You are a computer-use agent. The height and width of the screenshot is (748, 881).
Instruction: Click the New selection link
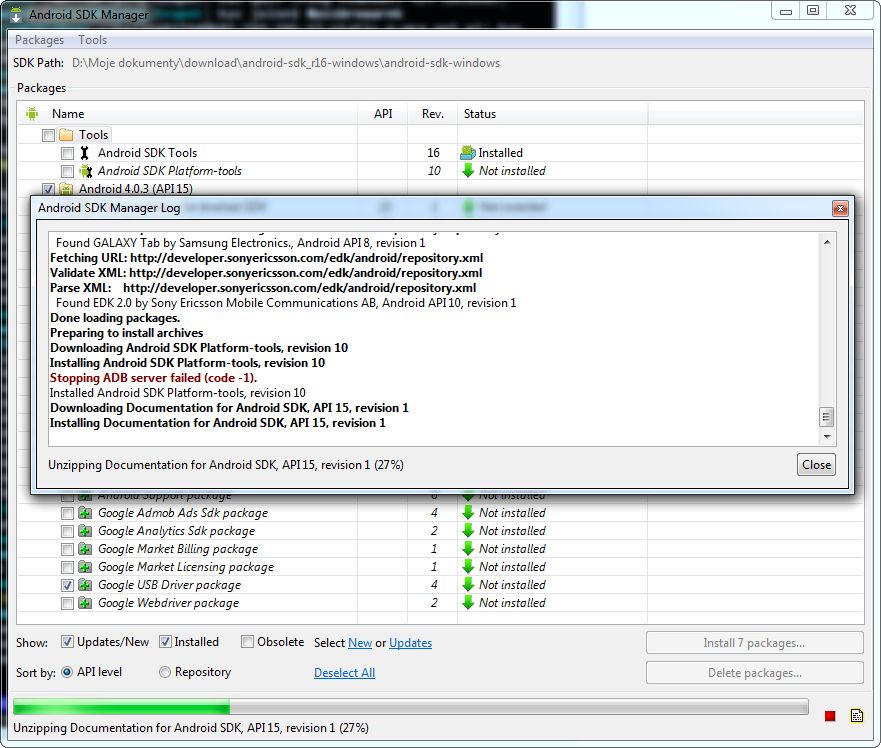click(360, 642)
